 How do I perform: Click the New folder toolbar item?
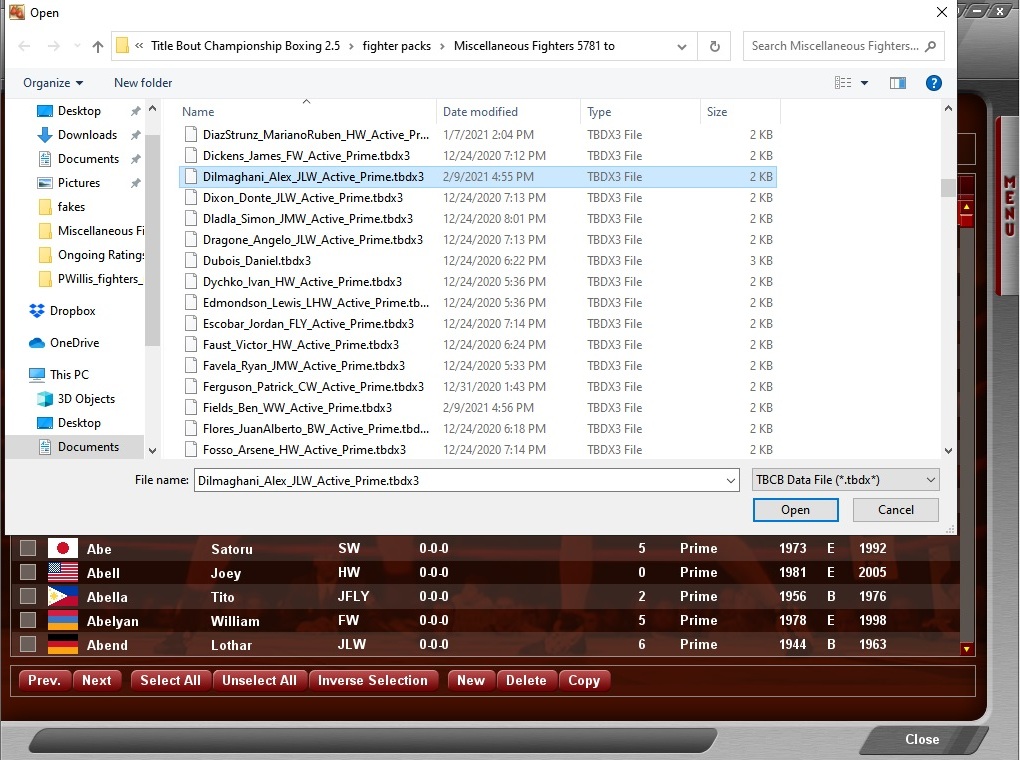(x=143, y=83)
